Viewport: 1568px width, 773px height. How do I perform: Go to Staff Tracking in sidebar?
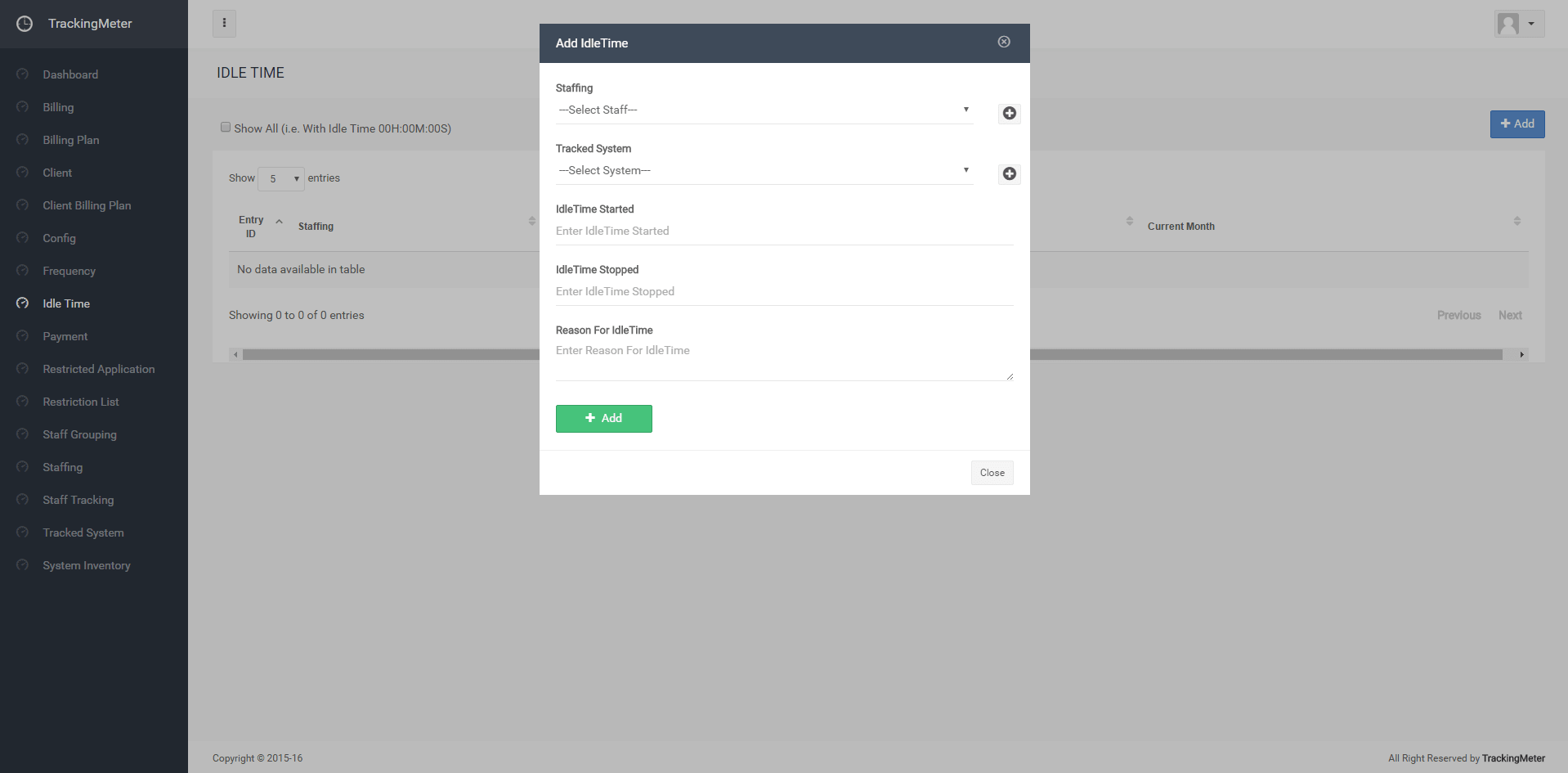pyautogui.click(x=78, y=500)
